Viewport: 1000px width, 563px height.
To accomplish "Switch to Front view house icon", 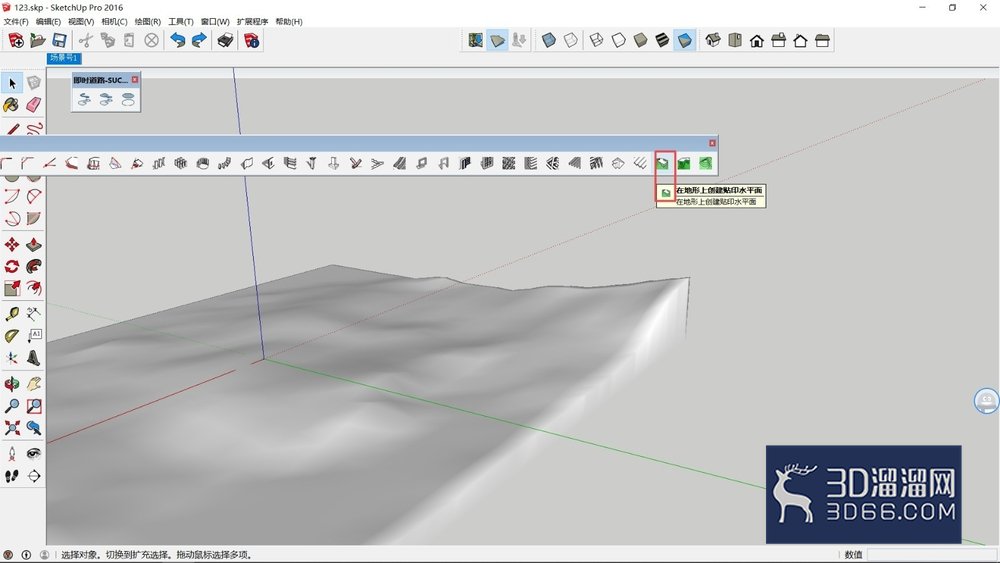I will tap(756, 41).
